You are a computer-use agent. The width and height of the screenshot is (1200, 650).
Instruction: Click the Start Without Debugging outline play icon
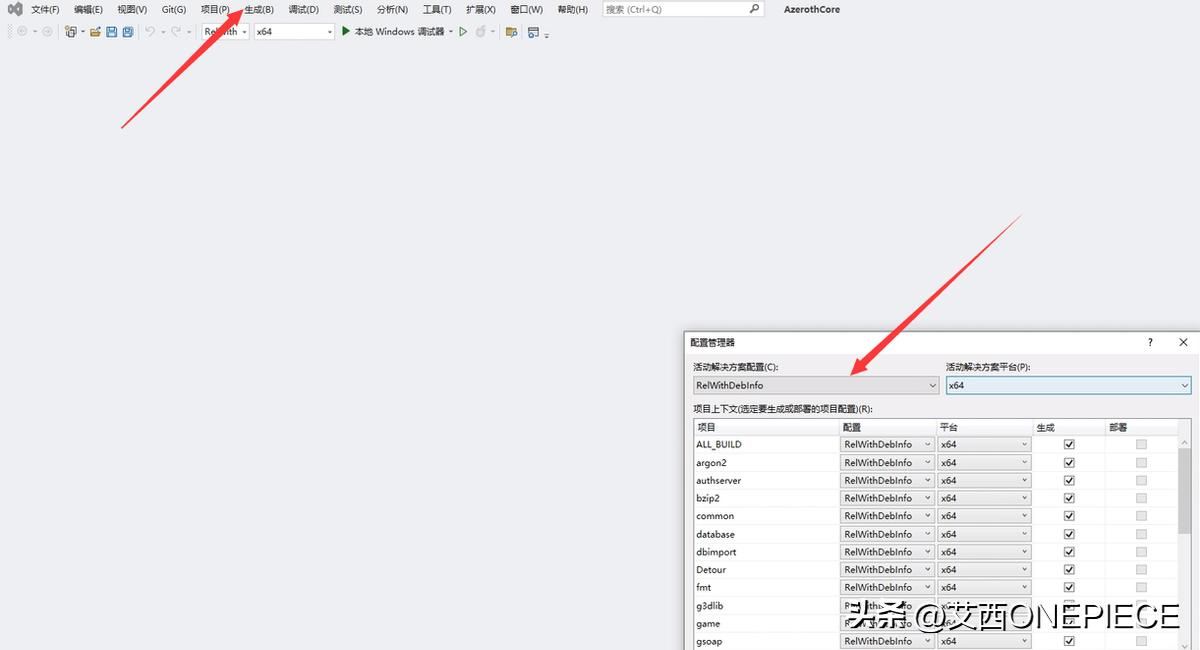[x=462, y=31]
